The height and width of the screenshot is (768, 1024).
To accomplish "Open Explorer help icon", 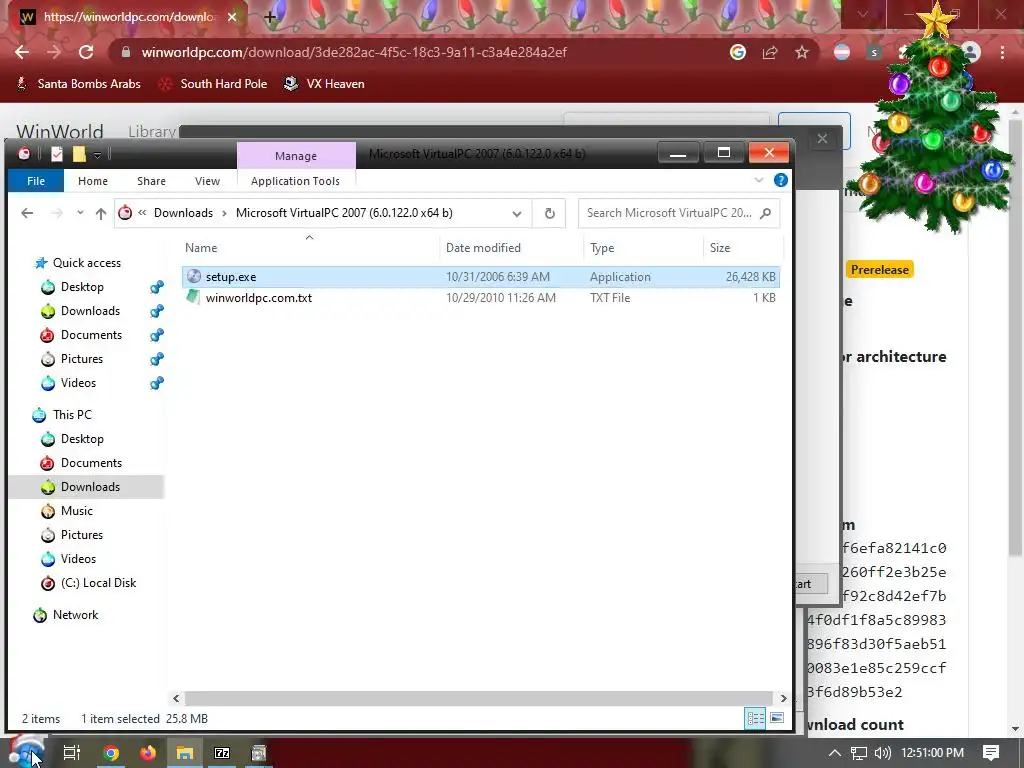I will tap(780, 180).
